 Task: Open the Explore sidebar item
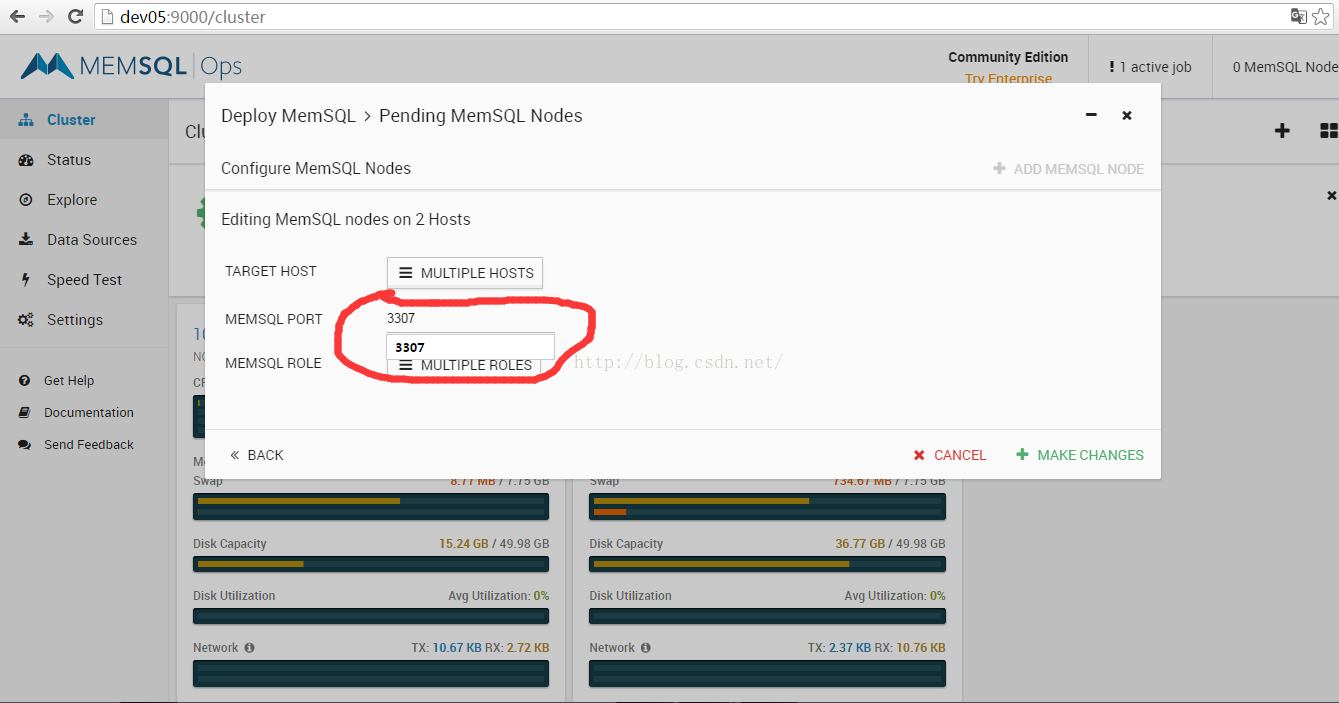coord(84,199)
